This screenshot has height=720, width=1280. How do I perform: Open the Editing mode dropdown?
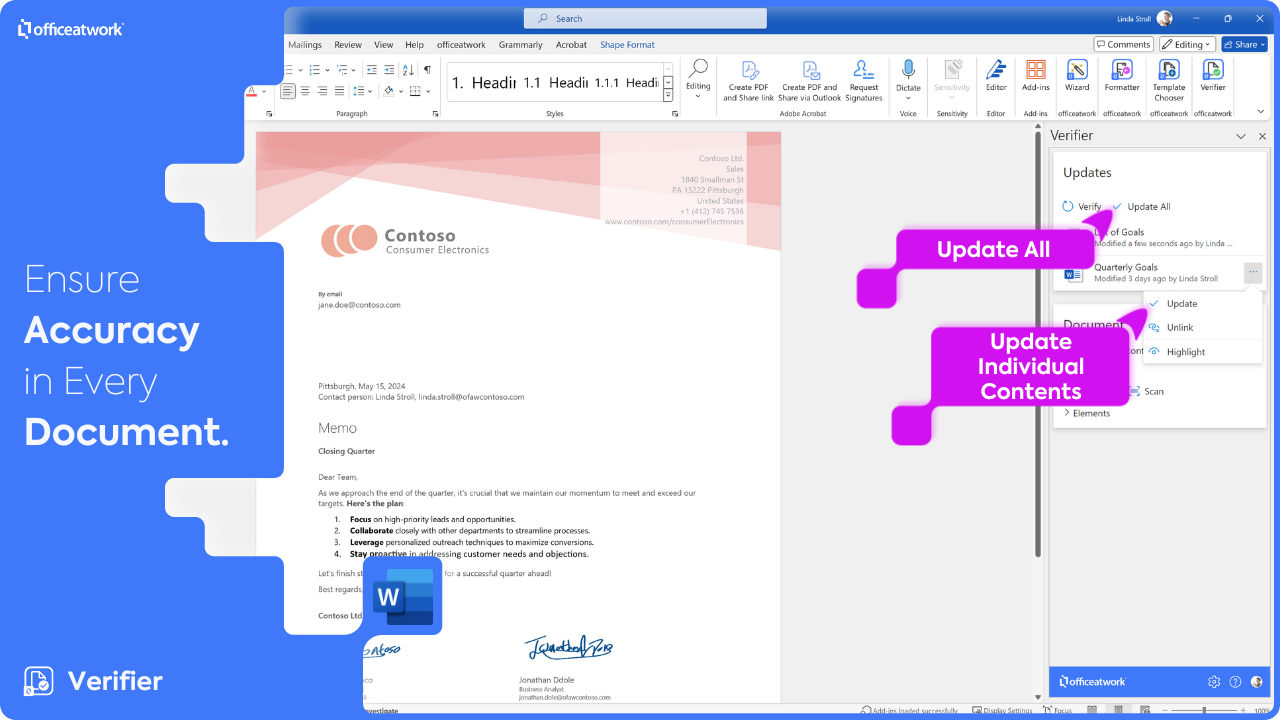point(1189,44)
